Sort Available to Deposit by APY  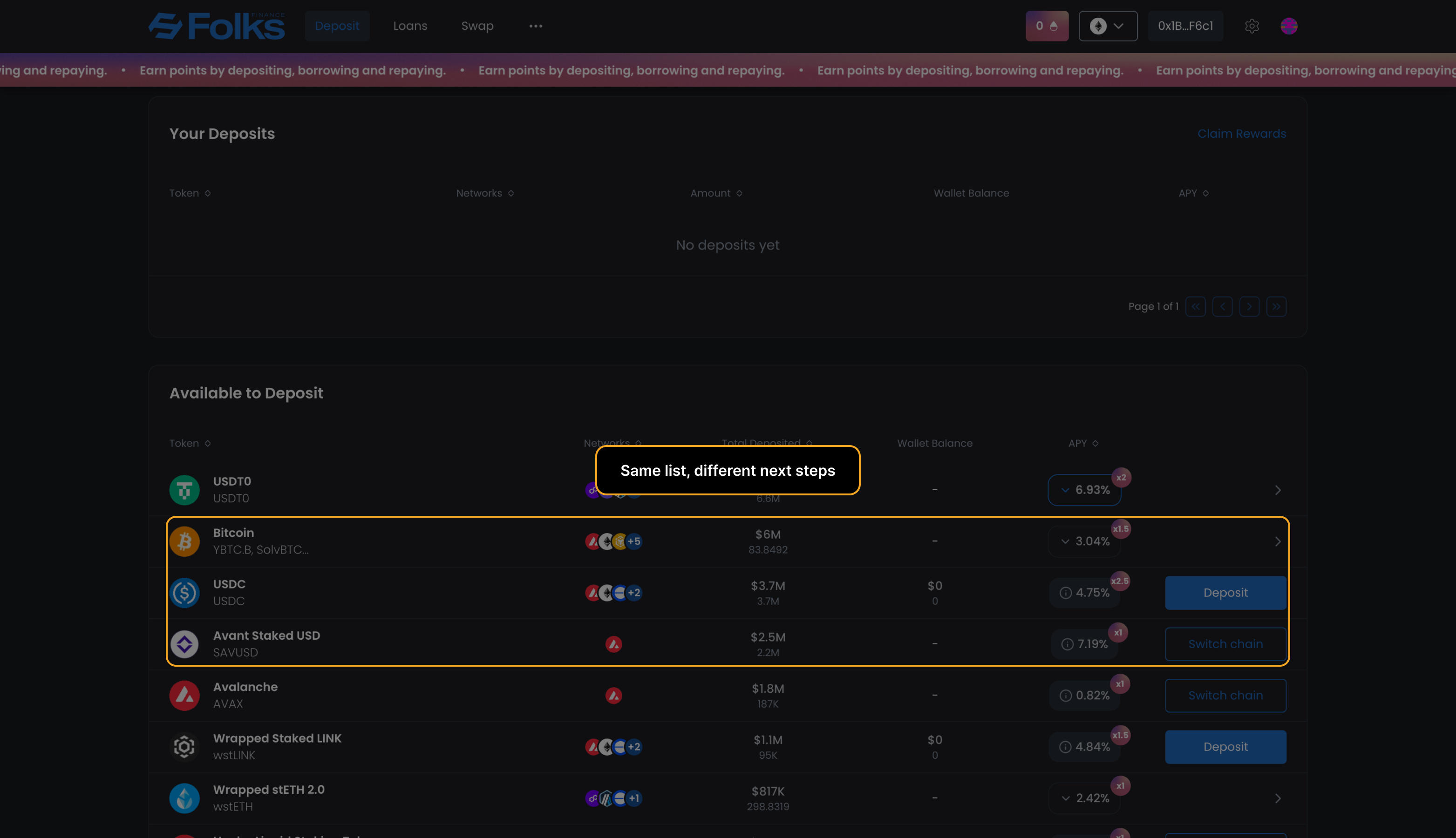point(1083,443)
